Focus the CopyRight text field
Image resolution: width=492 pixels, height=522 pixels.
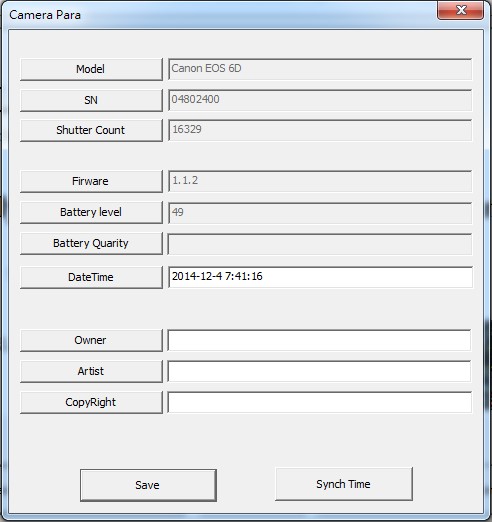(x=319, y=402)
